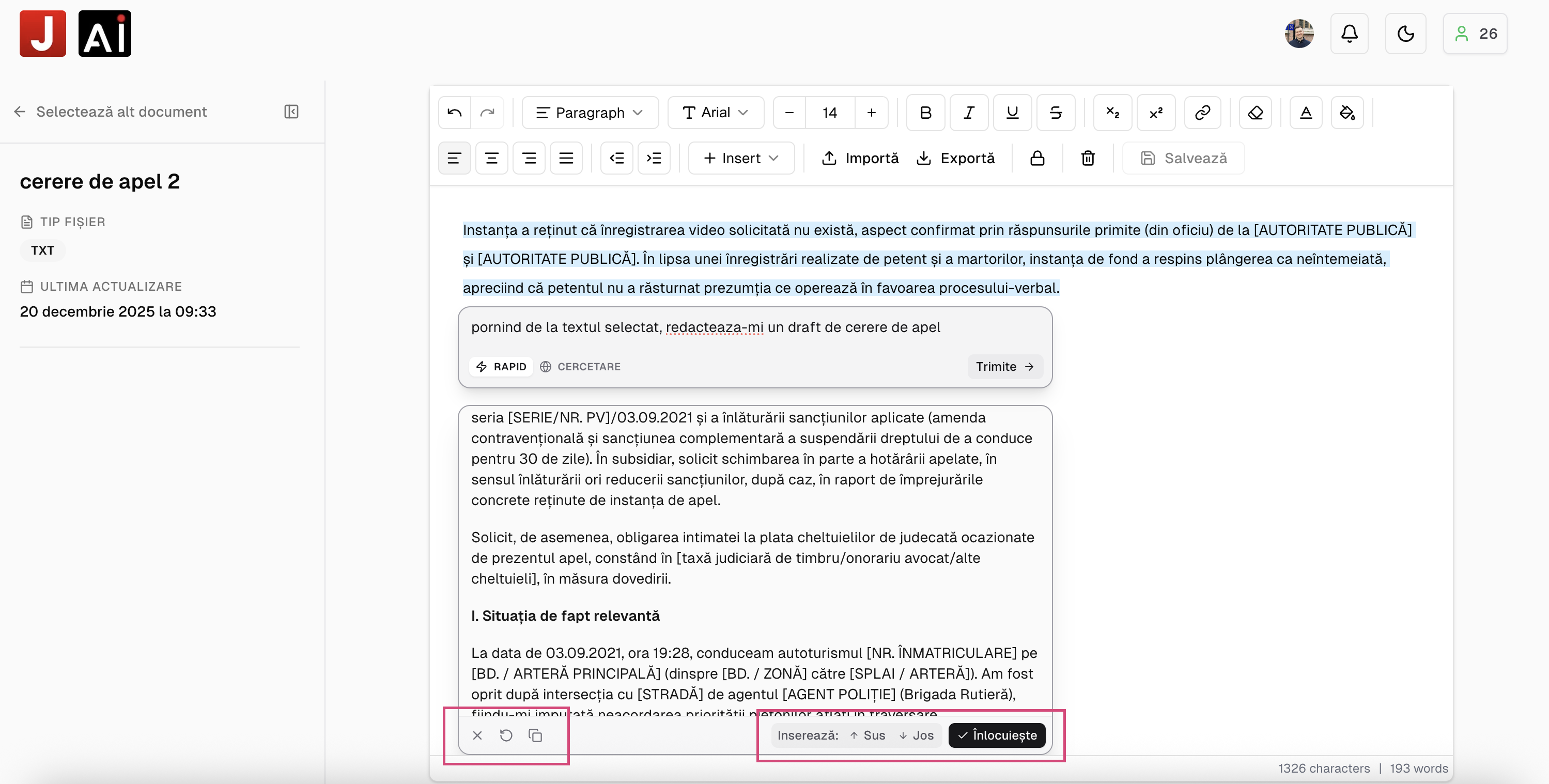Image resolution: width=1549 pixels, height=784 pixels.
Task: Open the Arial font dropdown
Action: [716, 113]
